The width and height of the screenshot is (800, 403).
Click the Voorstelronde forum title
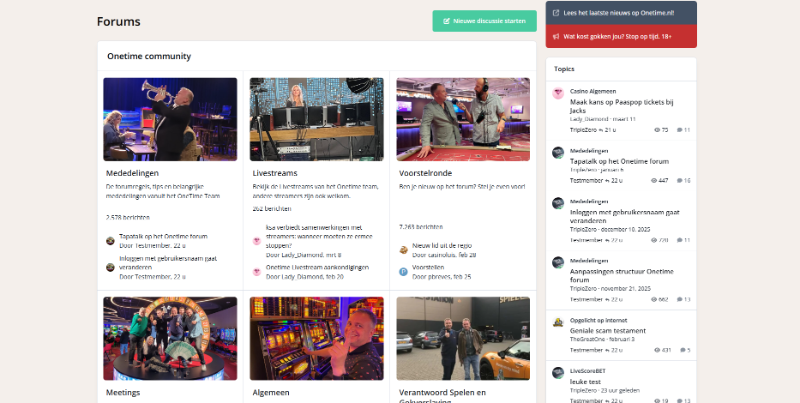427,173
